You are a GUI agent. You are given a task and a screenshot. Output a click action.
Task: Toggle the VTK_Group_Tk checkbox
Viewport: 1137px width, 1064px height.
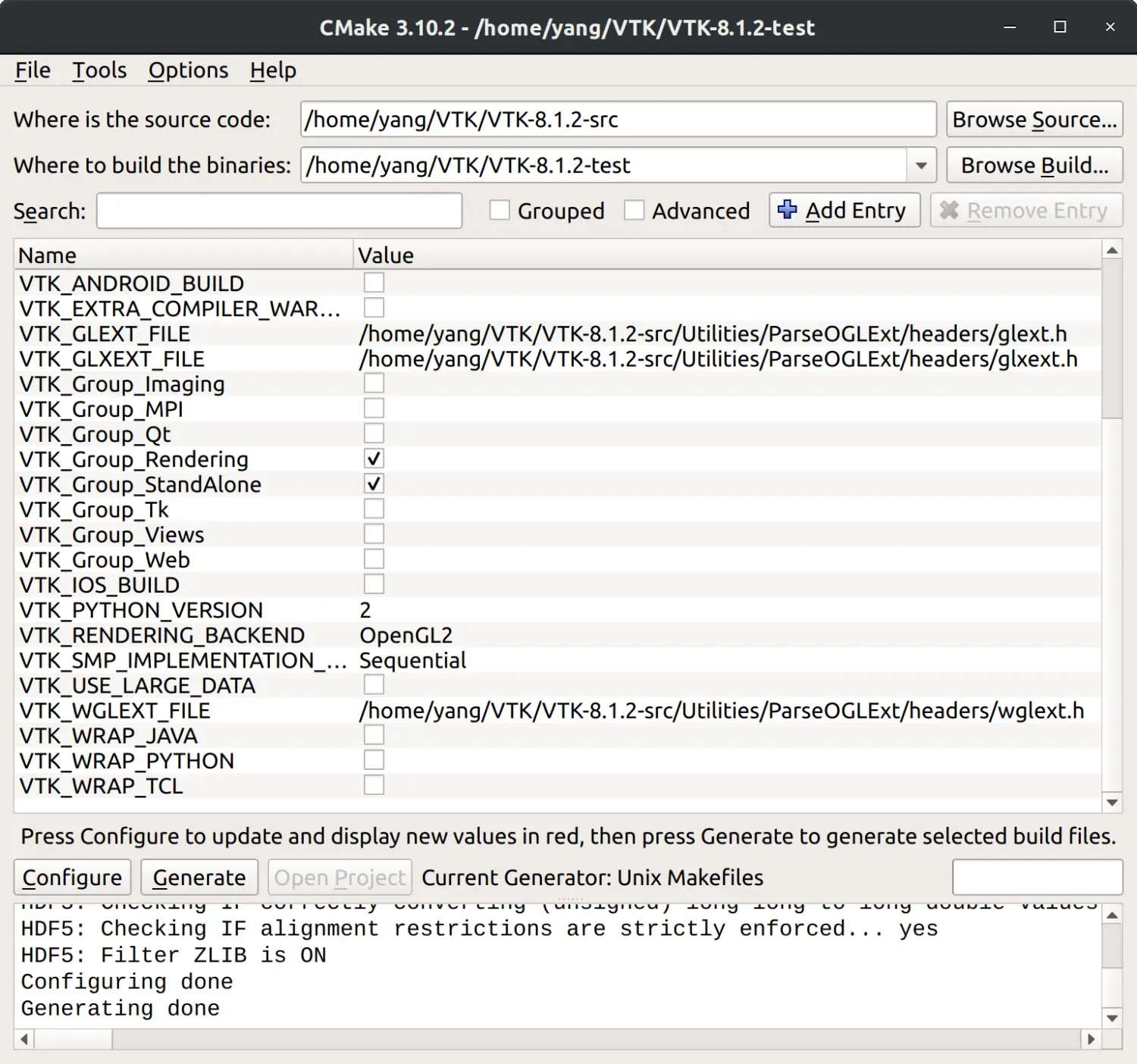374,509
